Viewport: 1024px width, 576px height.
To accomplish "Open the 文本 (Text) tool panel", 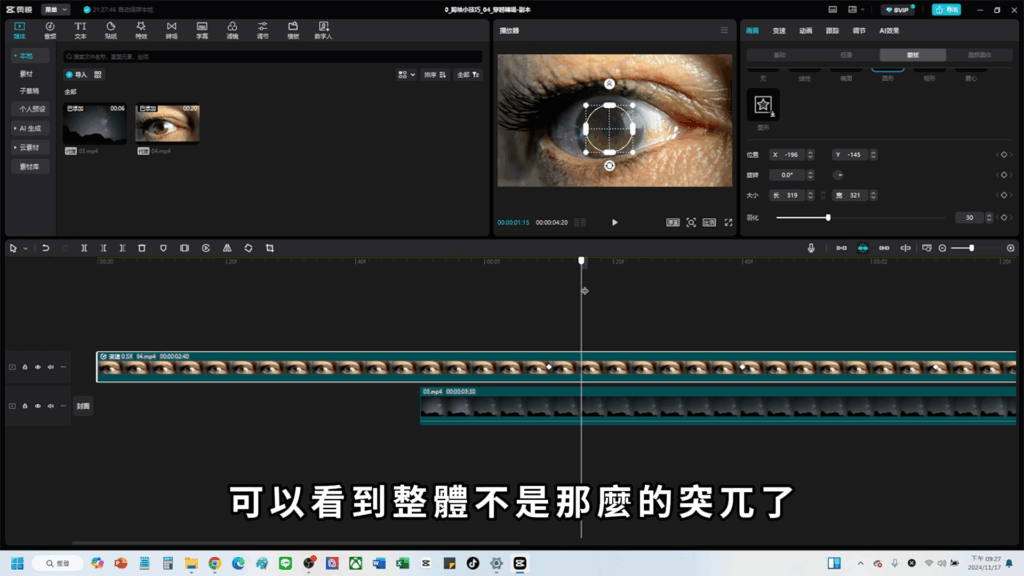I will pos(80,30).
